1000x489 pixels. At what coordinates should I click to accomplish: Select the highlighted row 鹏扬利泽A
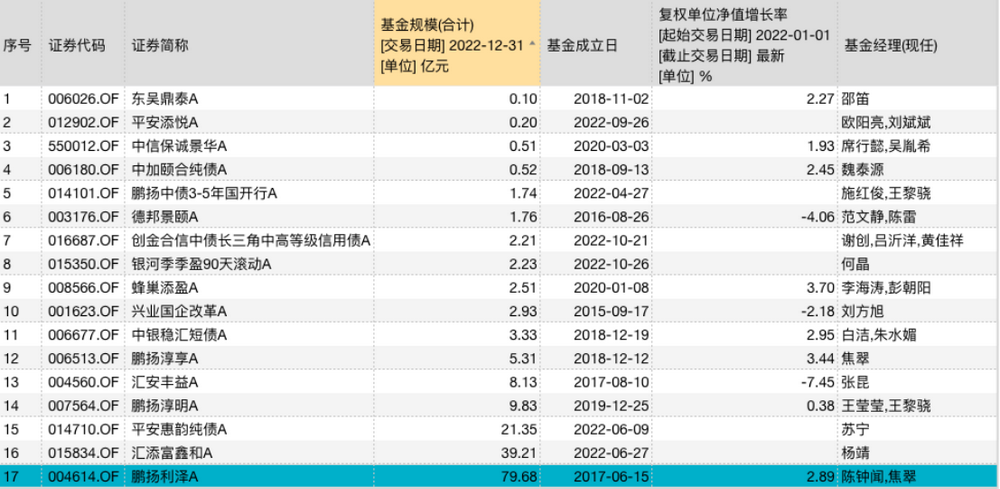pyautogui.click(x=500, y=476)
